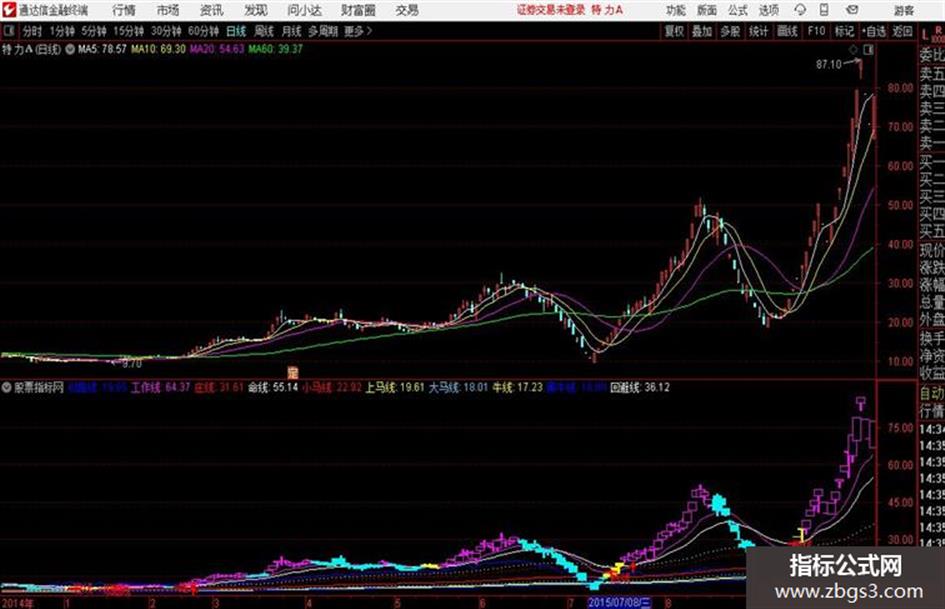Screen dimensions: 945x609
Task: Click the 叠加 overlay button
Action: tap(702, 31)
